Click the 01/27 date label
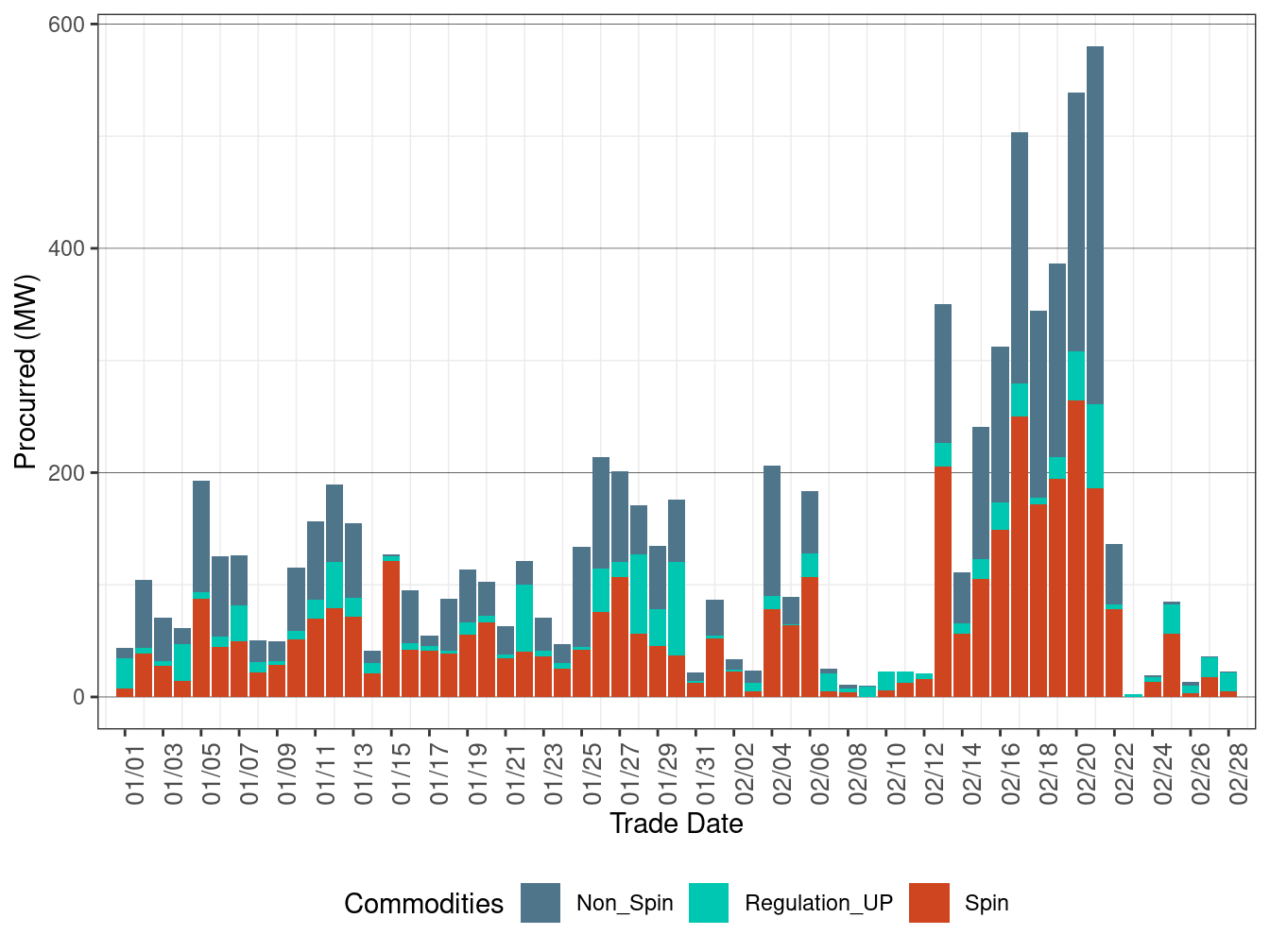Image resolution: width=1270 pixels, height=952 pixels. [630, 774]
